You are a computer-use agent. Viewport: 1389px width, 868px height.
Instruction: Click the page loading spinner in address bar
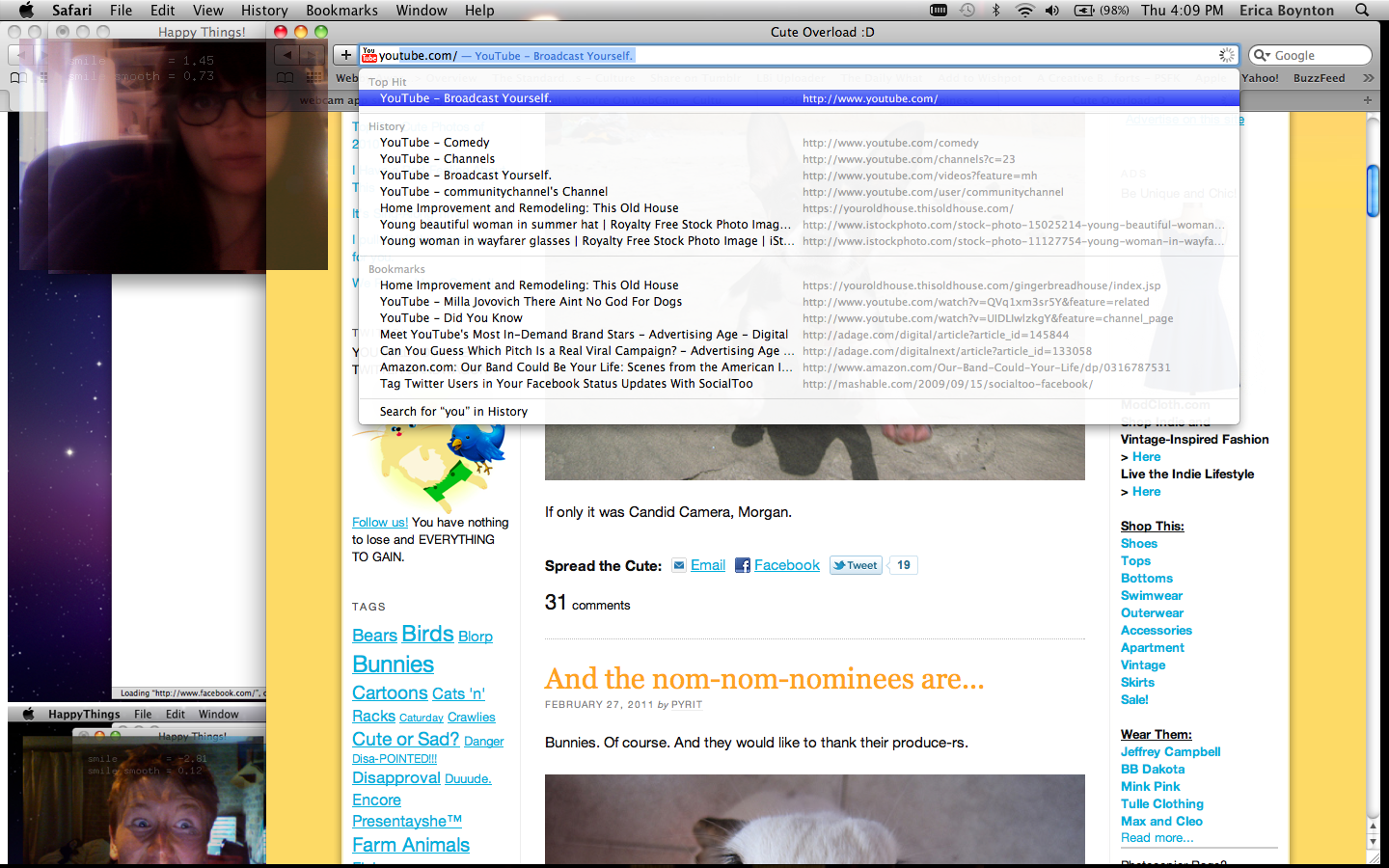(1226, 55)
